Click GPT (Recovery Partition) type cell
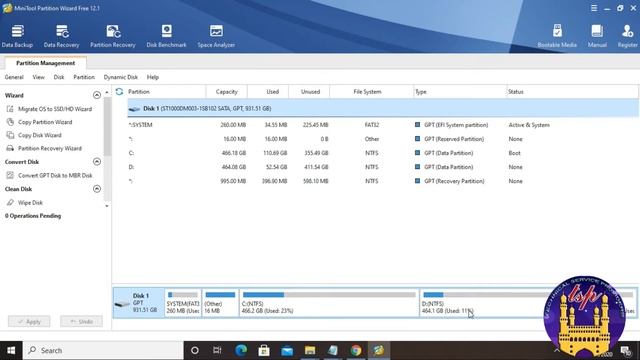Viewport: 640px width, 360px height. (x=454, y=181)
